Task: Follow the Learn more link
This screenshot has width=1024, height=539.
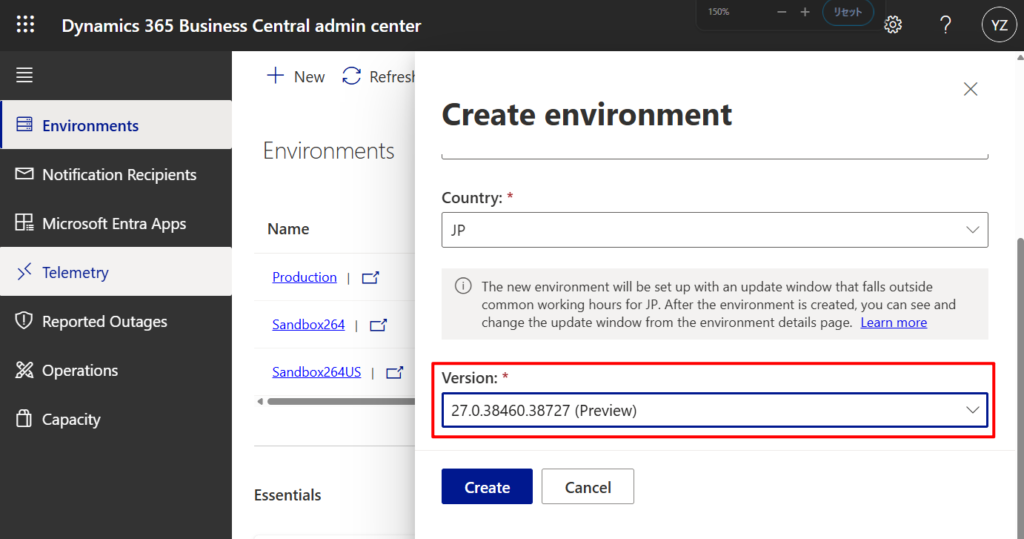Action: click(893, 323)
